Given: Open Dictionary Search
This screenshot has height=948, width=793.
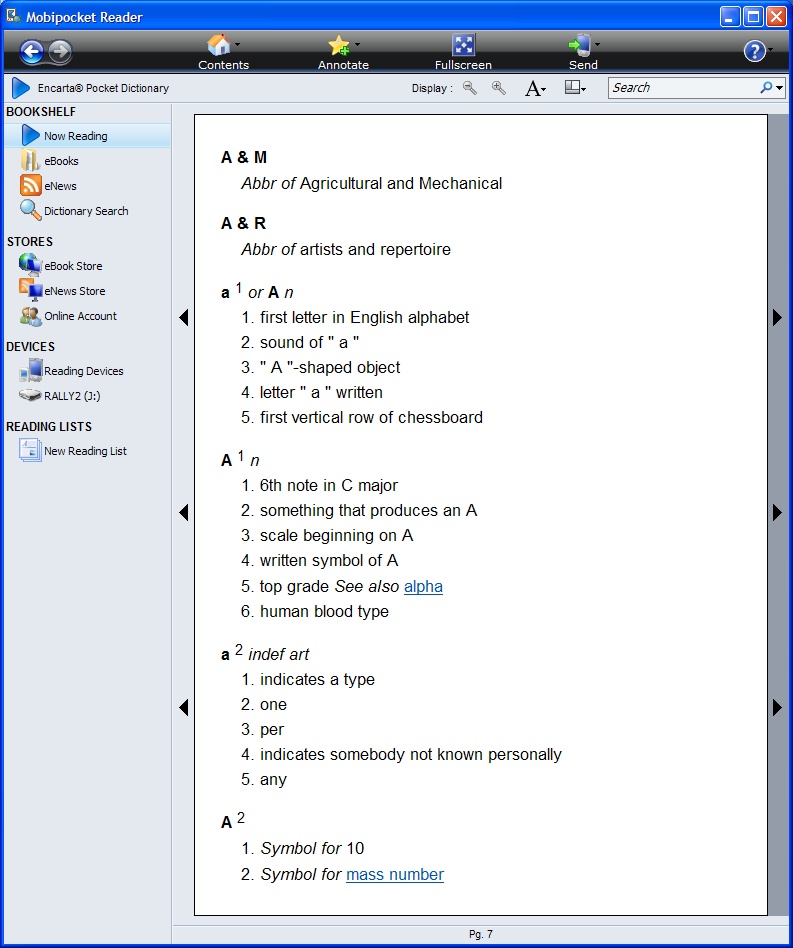Looking at the screenshot, I should (x=86, y=211).
